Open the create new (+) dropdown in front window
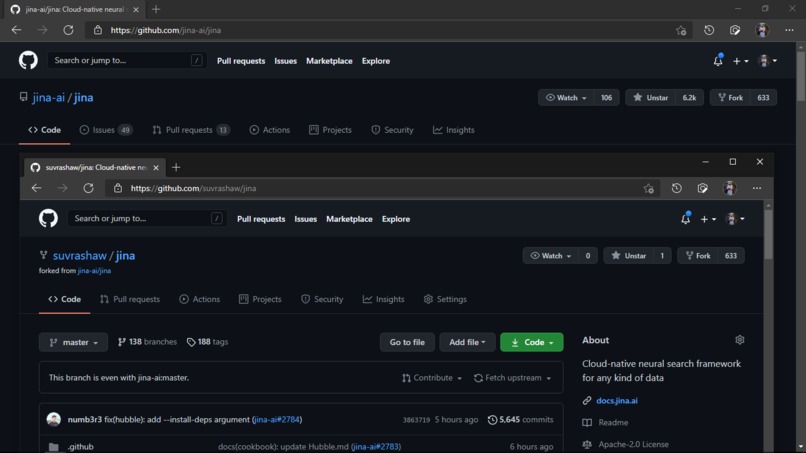Viewport: 806px width, 453px height. pyautogui.click(x=708, y=219)
